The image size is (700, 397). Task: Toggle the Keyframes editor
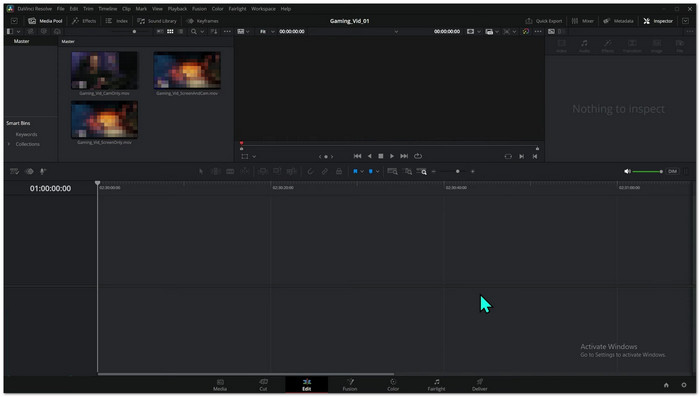pyautogui.click(x=202, y=21)
